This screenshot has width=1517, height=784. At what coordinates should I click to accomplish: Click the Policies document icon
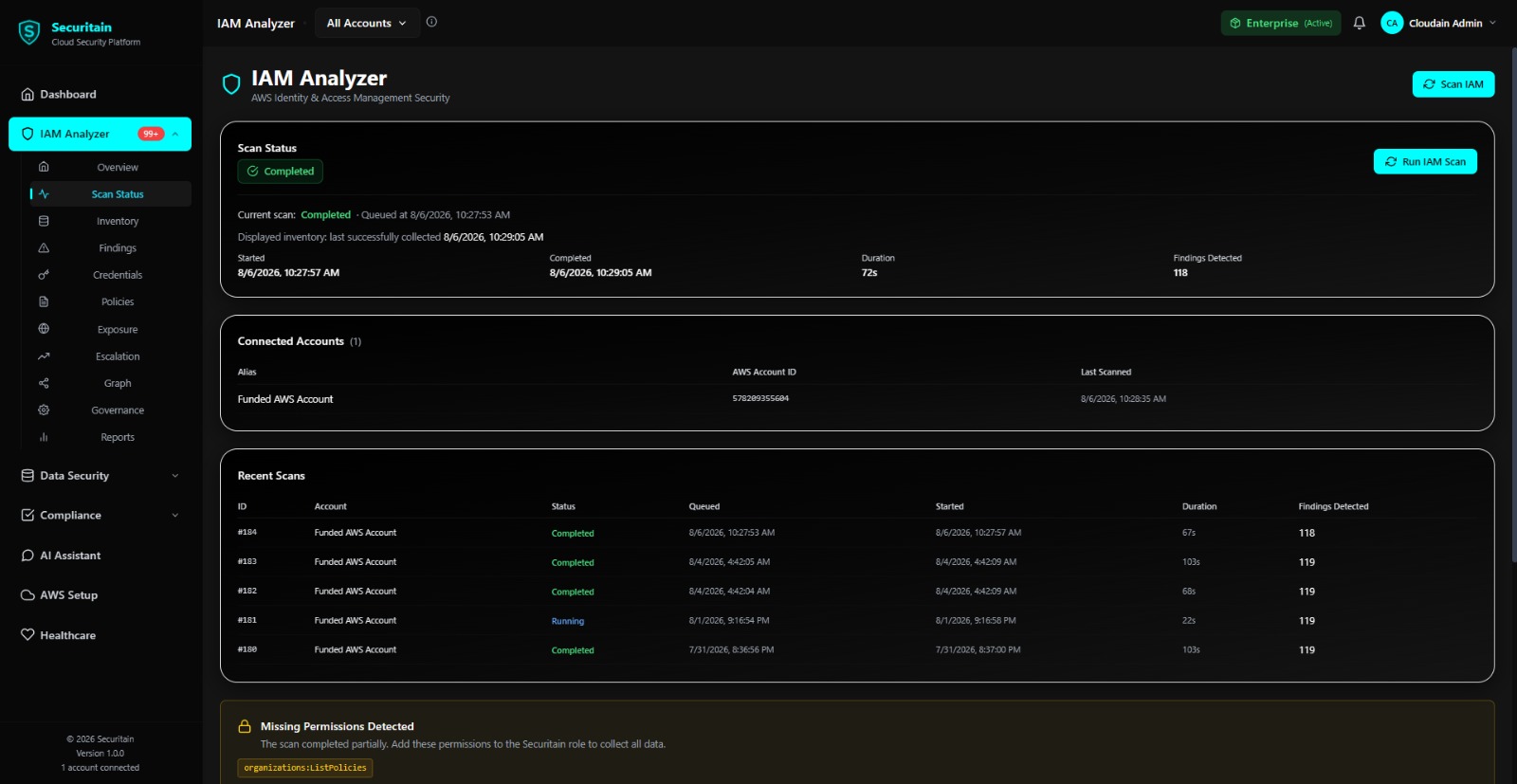pos(44,301)
